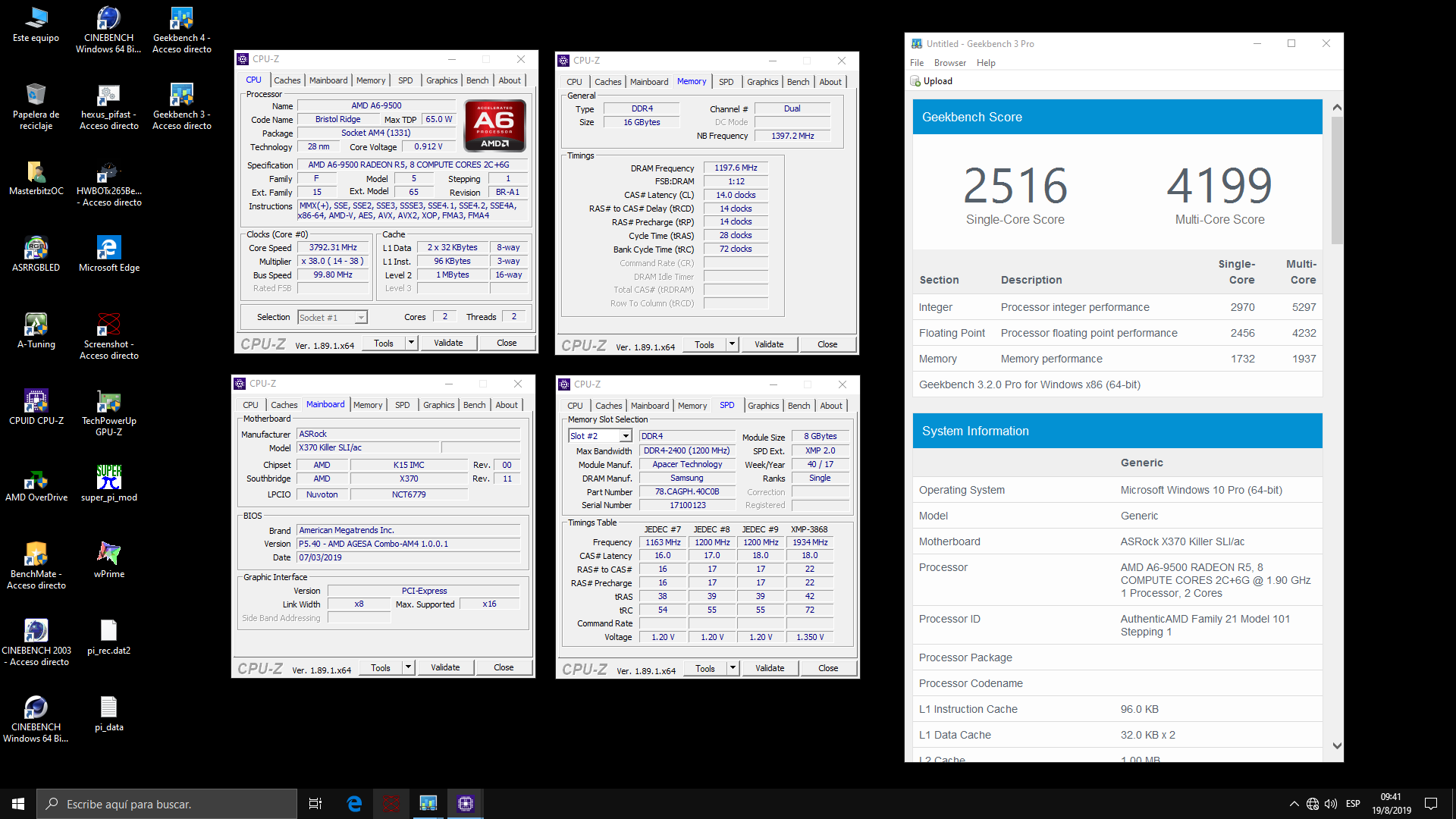Open hexus_pifast shortcut icon

[x=108, y=106]
